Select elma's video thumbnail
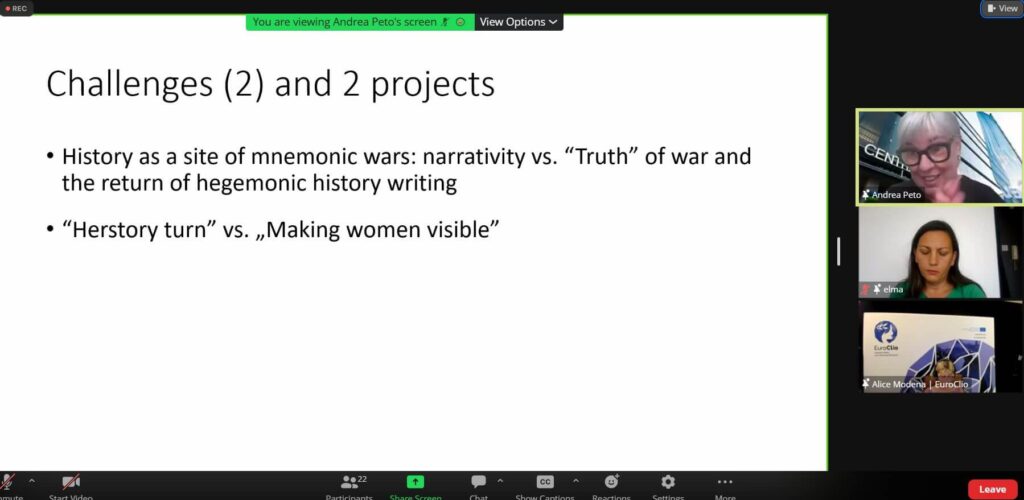1024x500 pixels. [940, 253]
